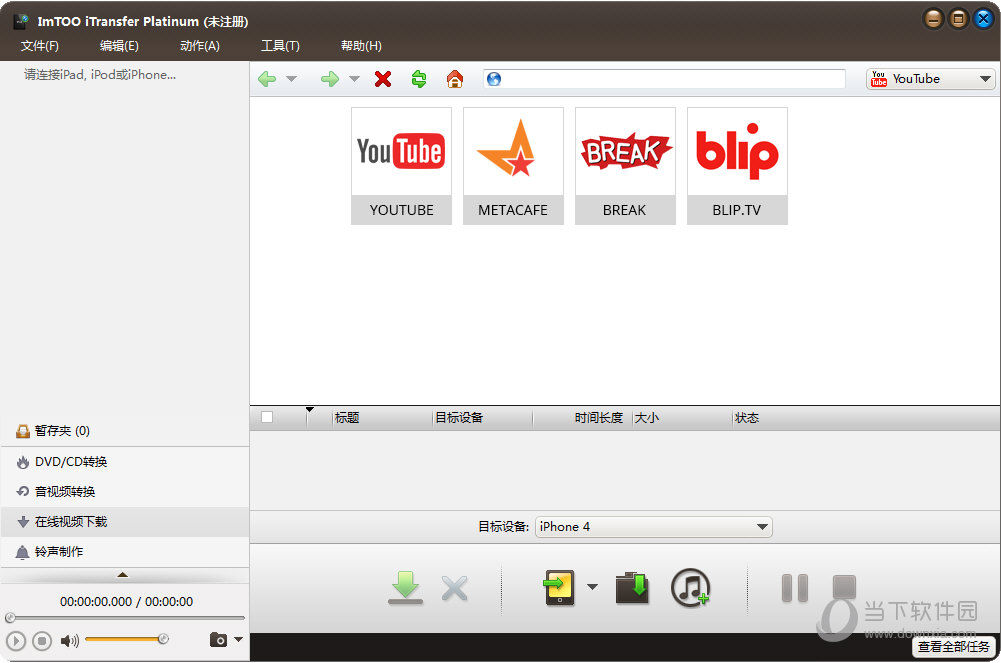Open the 编辑(E) menu
Screen dimensions: 1001x663
(119, 46)
